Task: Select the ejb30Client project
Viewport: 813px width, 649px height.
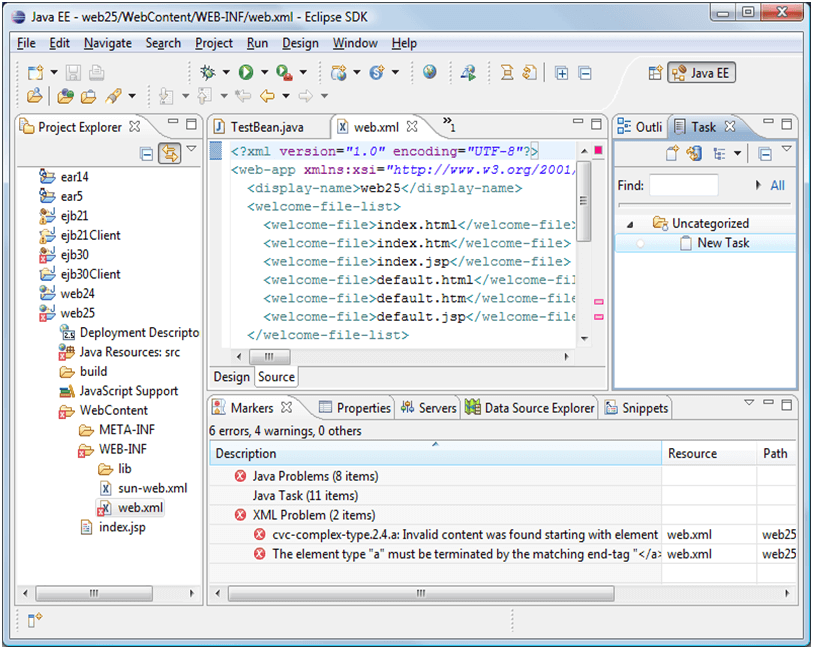Action: 80,274
